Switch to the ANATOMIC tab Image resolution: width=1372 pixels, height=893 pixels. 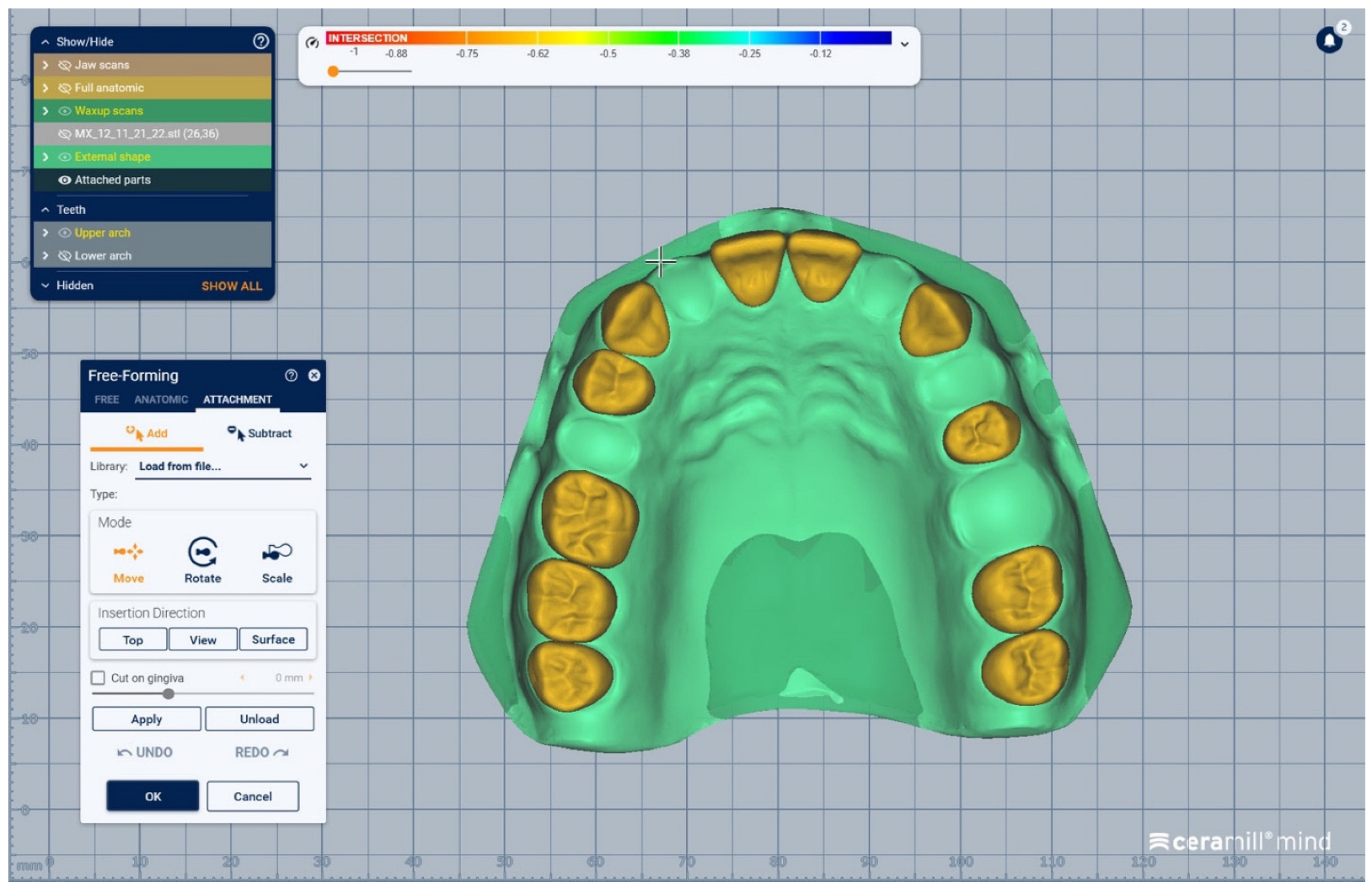tap(161, 399)
